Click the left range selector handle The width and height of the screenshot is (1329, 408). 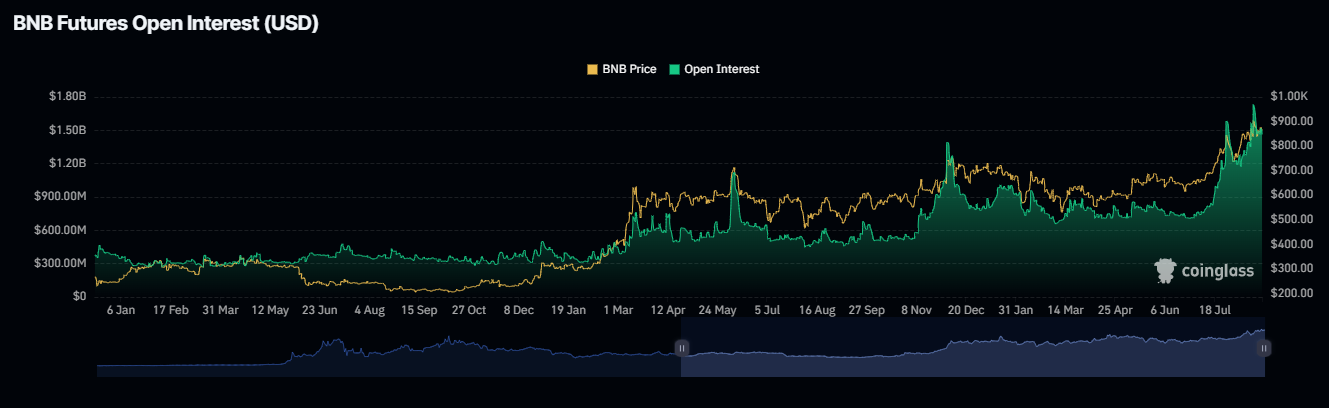click(x=681, y=348)
